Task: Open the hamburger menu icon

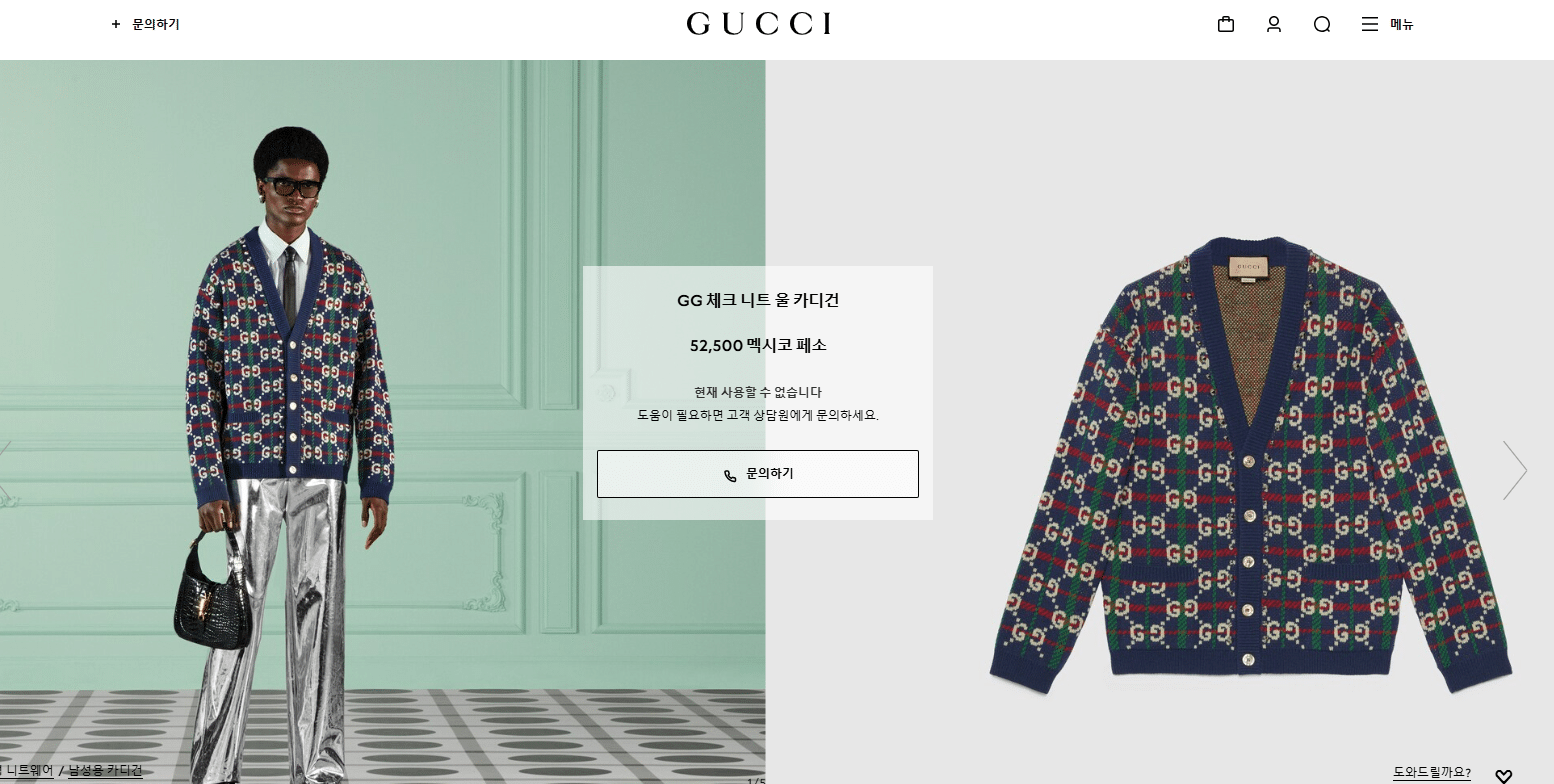Action: (x=1370, y=24)
